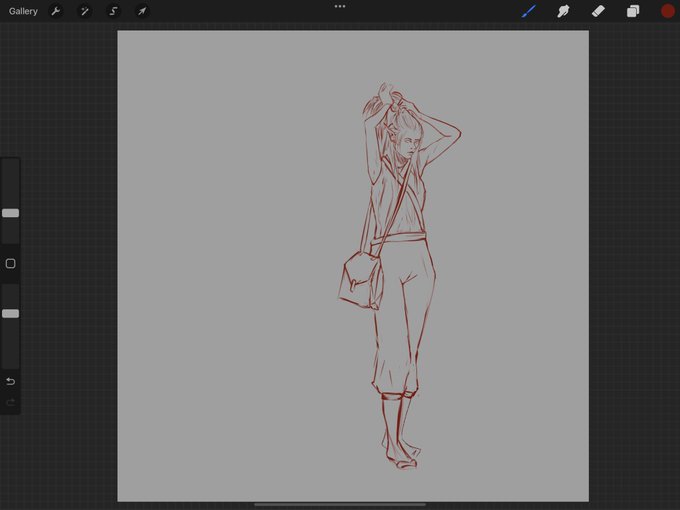Select the Brush tool
The height and width of the screenshot is (510, 680).
tap(529, 11)
